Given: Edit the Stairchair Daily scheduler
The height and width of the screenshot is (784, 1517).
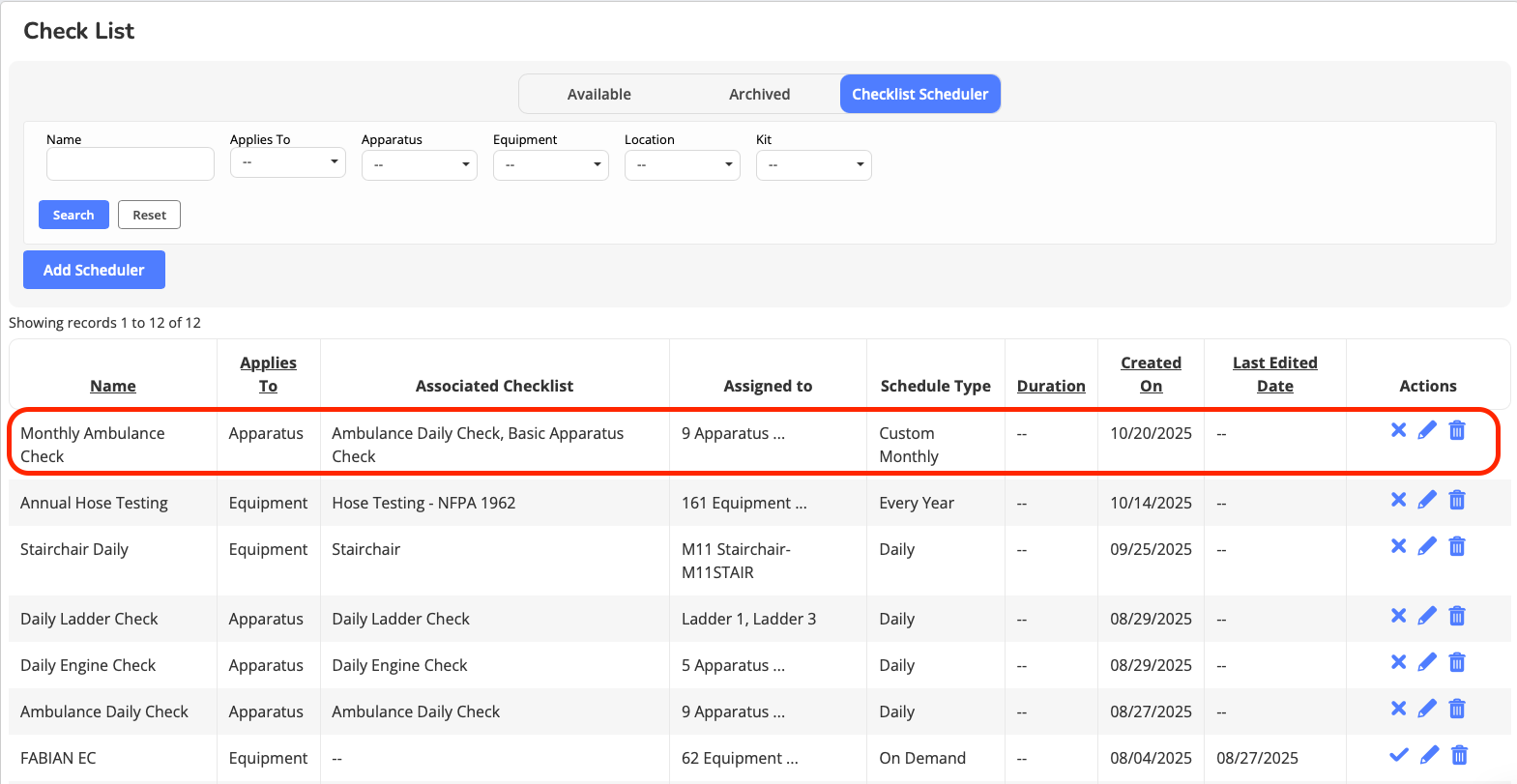Looking at the screenshot, I should tap(1427, 546).
